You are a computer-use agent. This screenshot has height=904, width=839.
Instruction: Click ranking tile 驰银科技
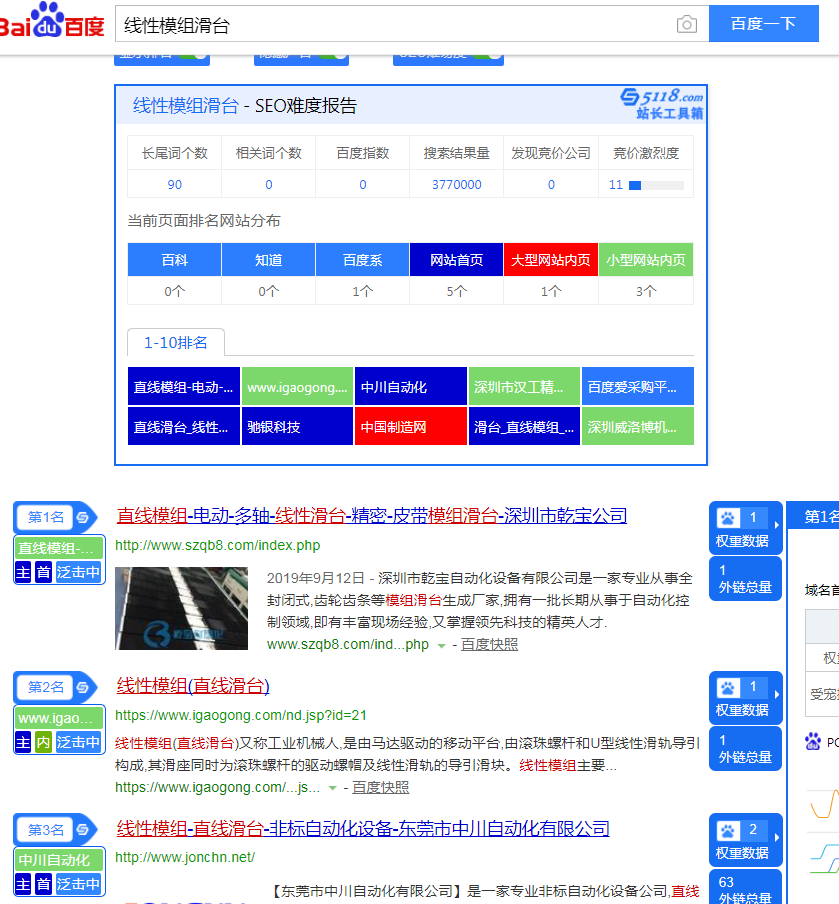click(x=297, y=427)
